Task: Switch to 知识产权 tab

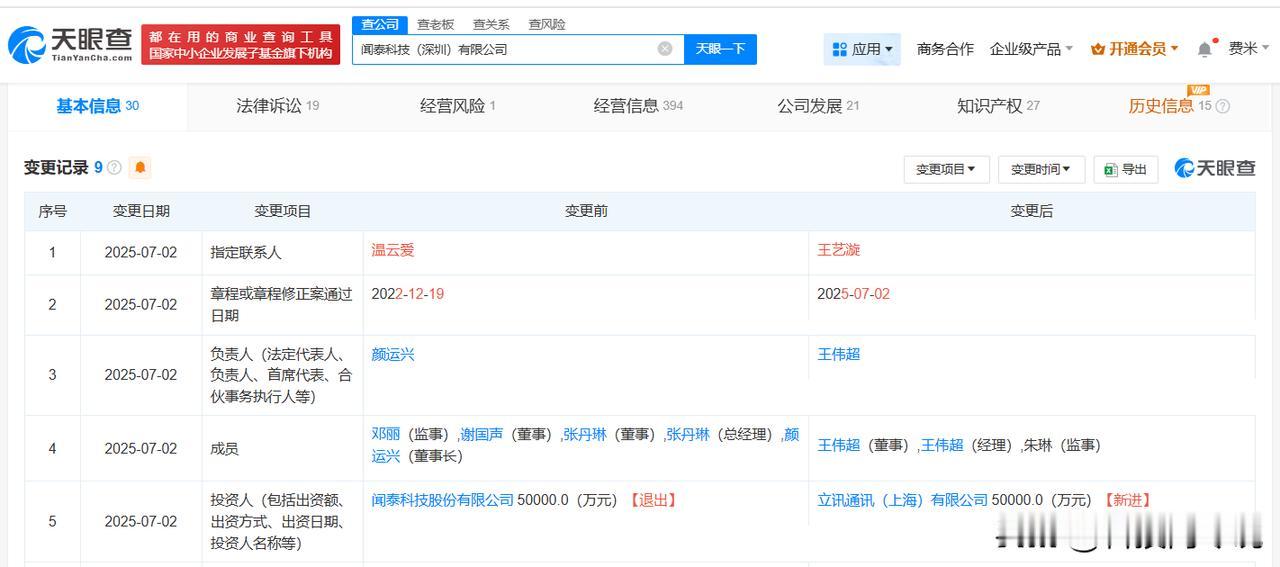Action: 998,106
